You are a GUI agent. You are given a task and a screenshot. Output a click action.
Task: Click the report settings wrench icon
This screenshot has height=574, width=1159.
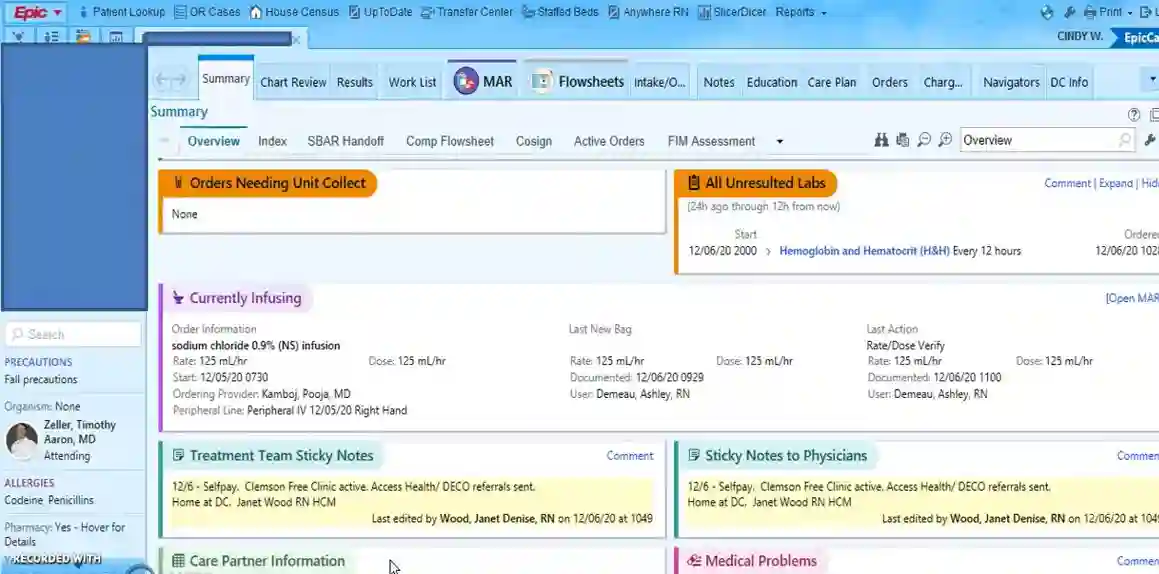[1149, 140]
